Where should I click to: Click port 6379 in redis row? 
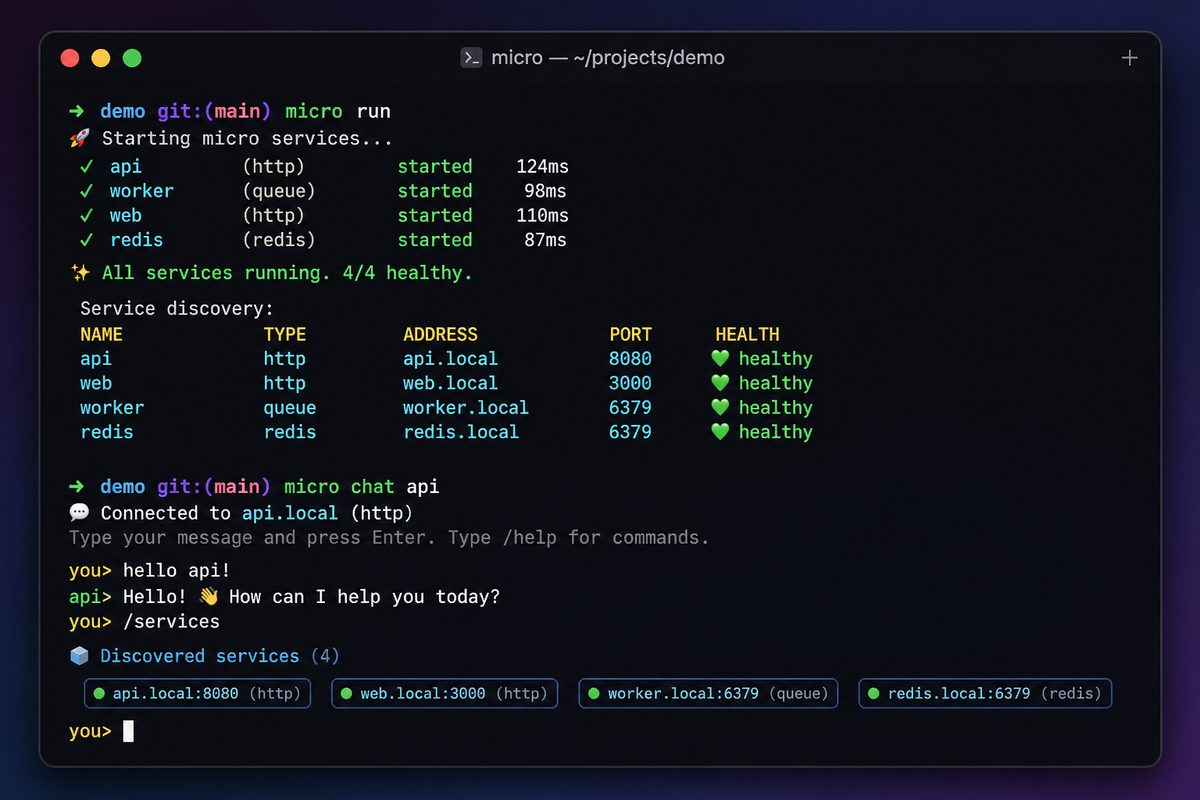[631, 432]
